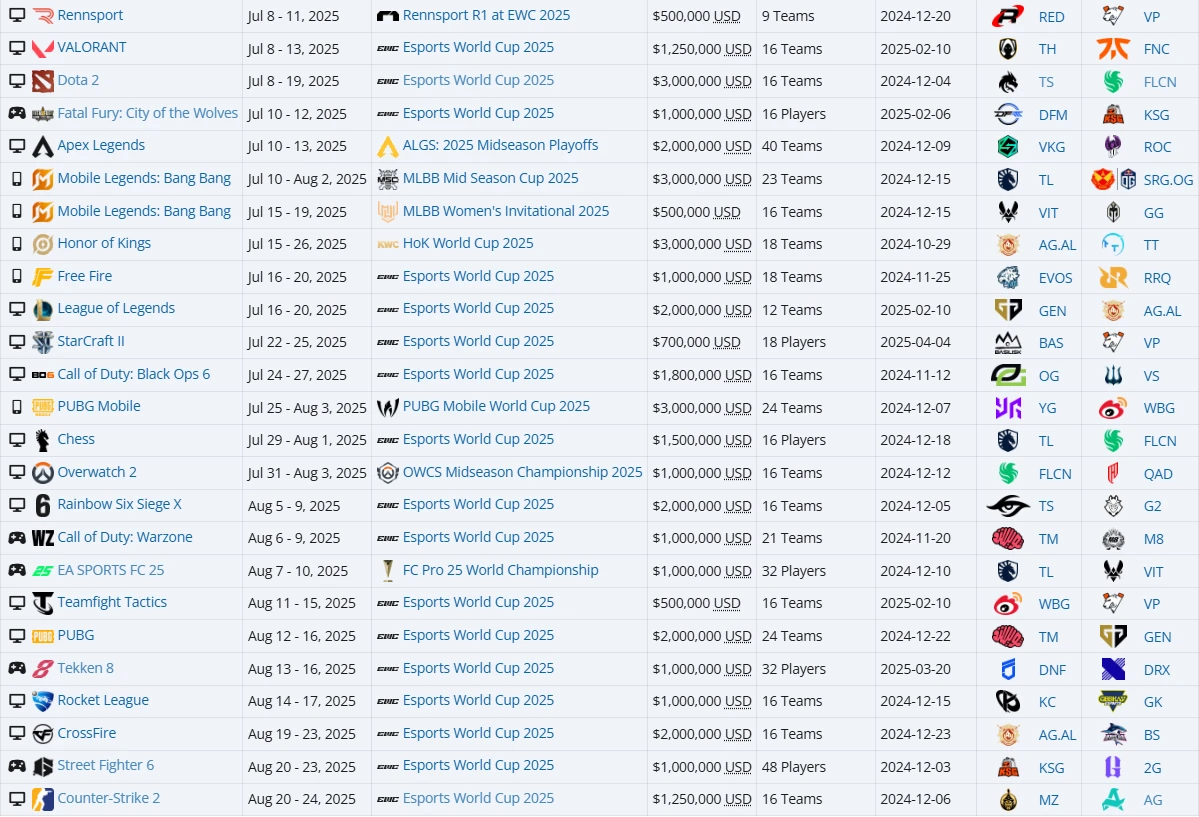
Task: Click the Tekken 8 game logo icon
Action: coord(43,669)
